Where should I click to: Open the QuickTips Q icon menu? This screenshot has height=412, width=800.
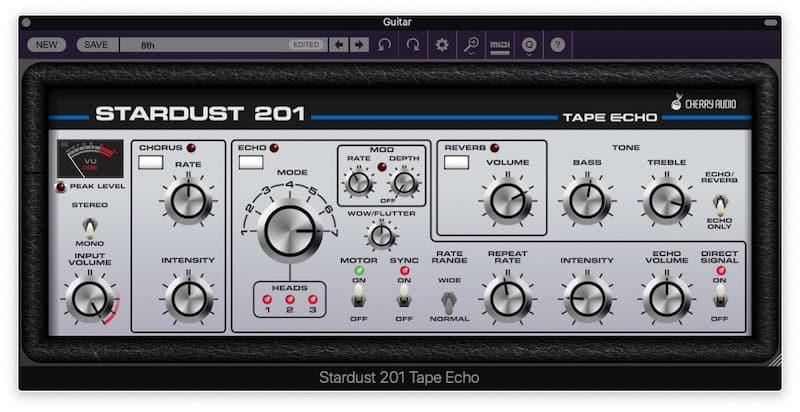coord(529,45)
